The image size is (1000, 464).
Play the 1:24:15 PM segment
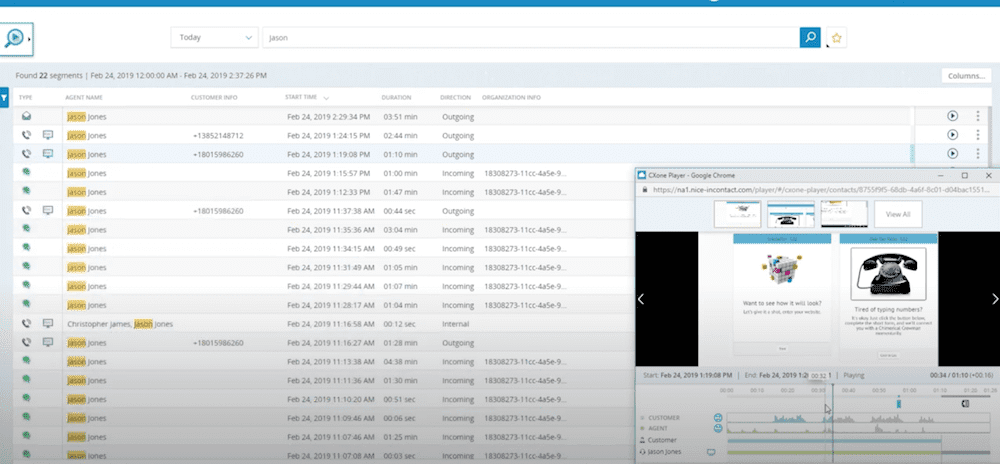coord(952,134)
